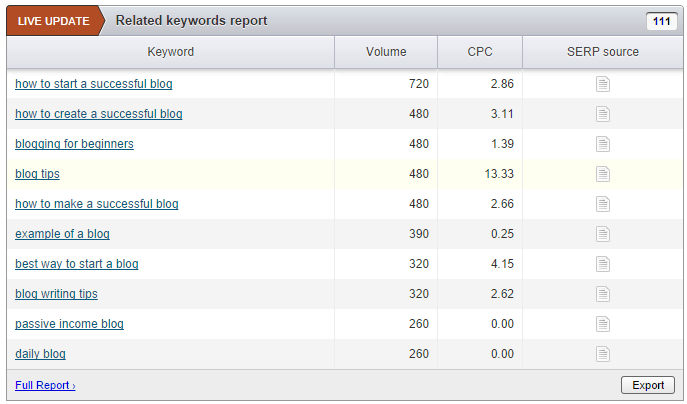Click the SERP source column header
Image resolution: width=687 pixels, height=404 pixels.
603,52
